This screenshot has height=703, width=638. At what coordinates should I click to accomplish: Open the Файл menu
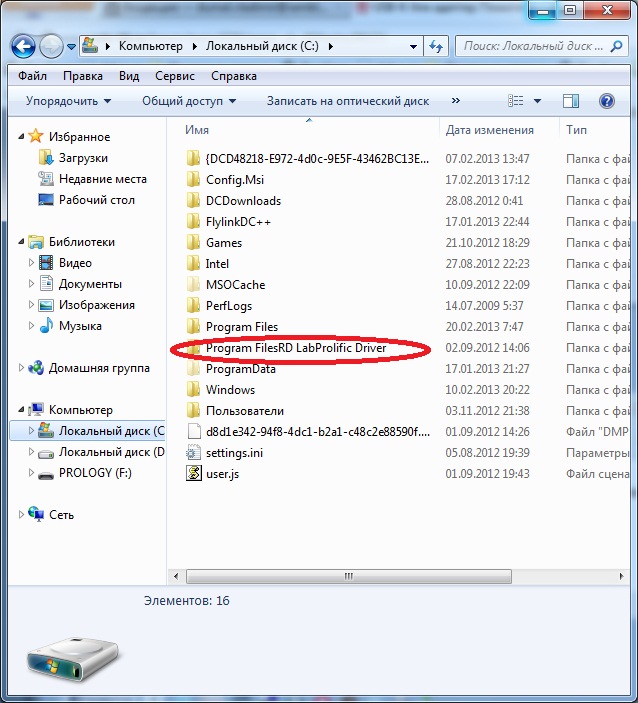click(32, 76)
